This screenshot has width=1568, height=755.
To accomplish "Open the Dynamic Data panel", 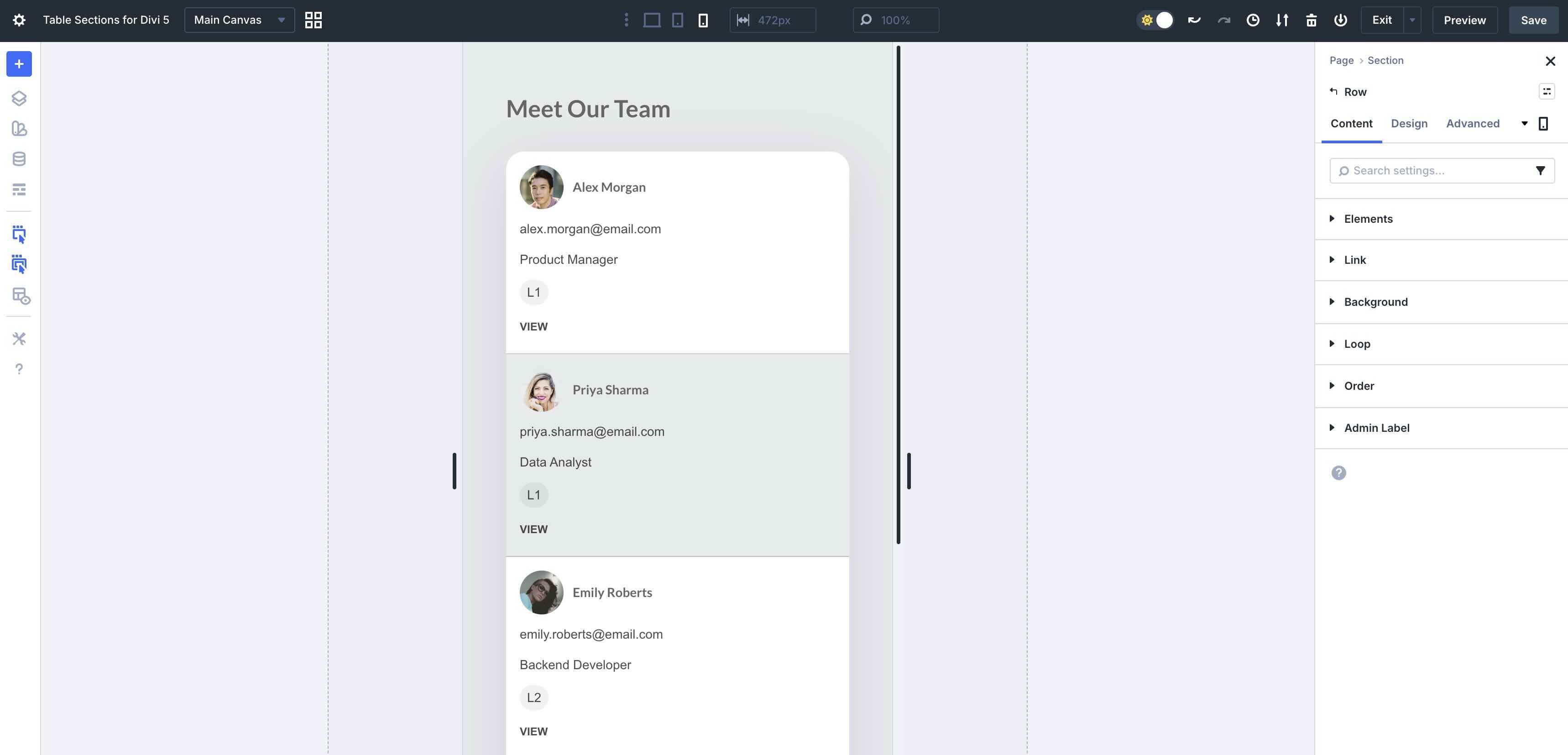I will (19, 159).
